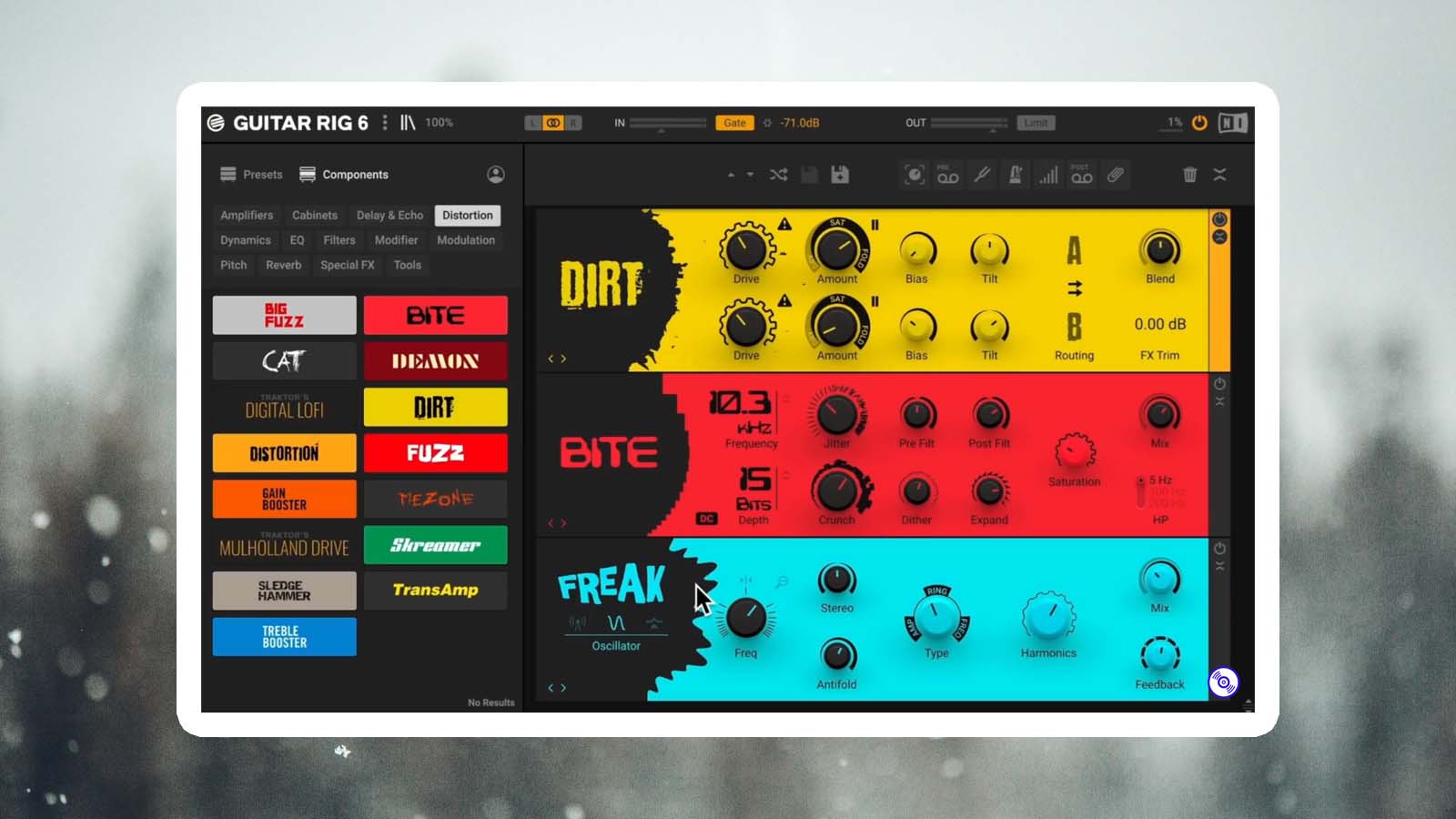Click the gate learn gear icon
The height and width of the screenshot is (819, 1456).
click(767, 123)
